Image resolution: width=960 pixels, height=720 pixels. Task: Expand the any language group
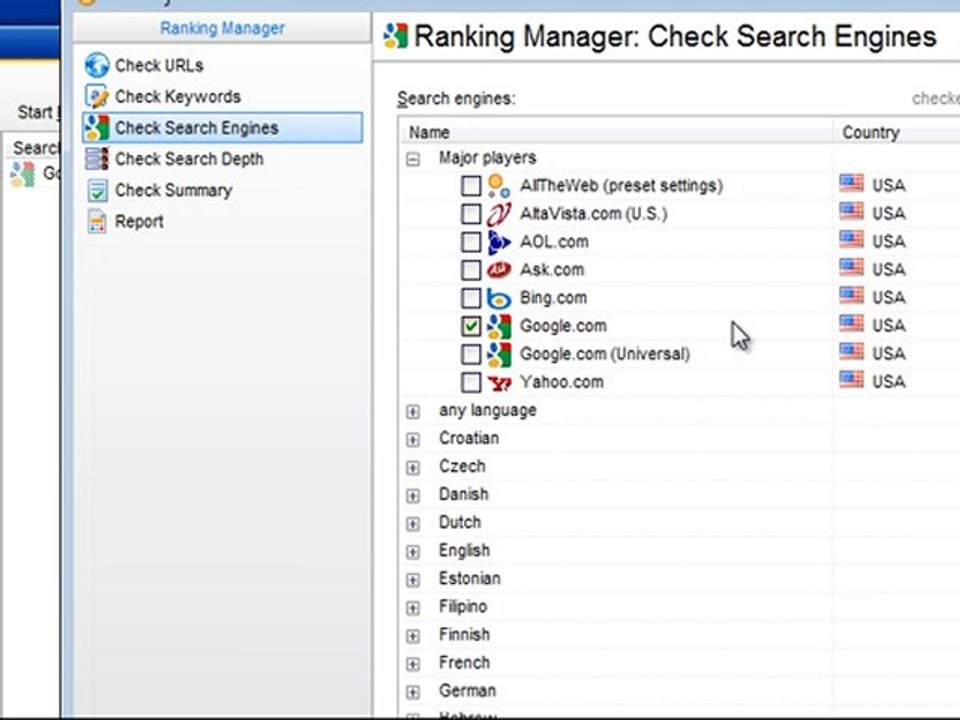[x=413, y=411]
